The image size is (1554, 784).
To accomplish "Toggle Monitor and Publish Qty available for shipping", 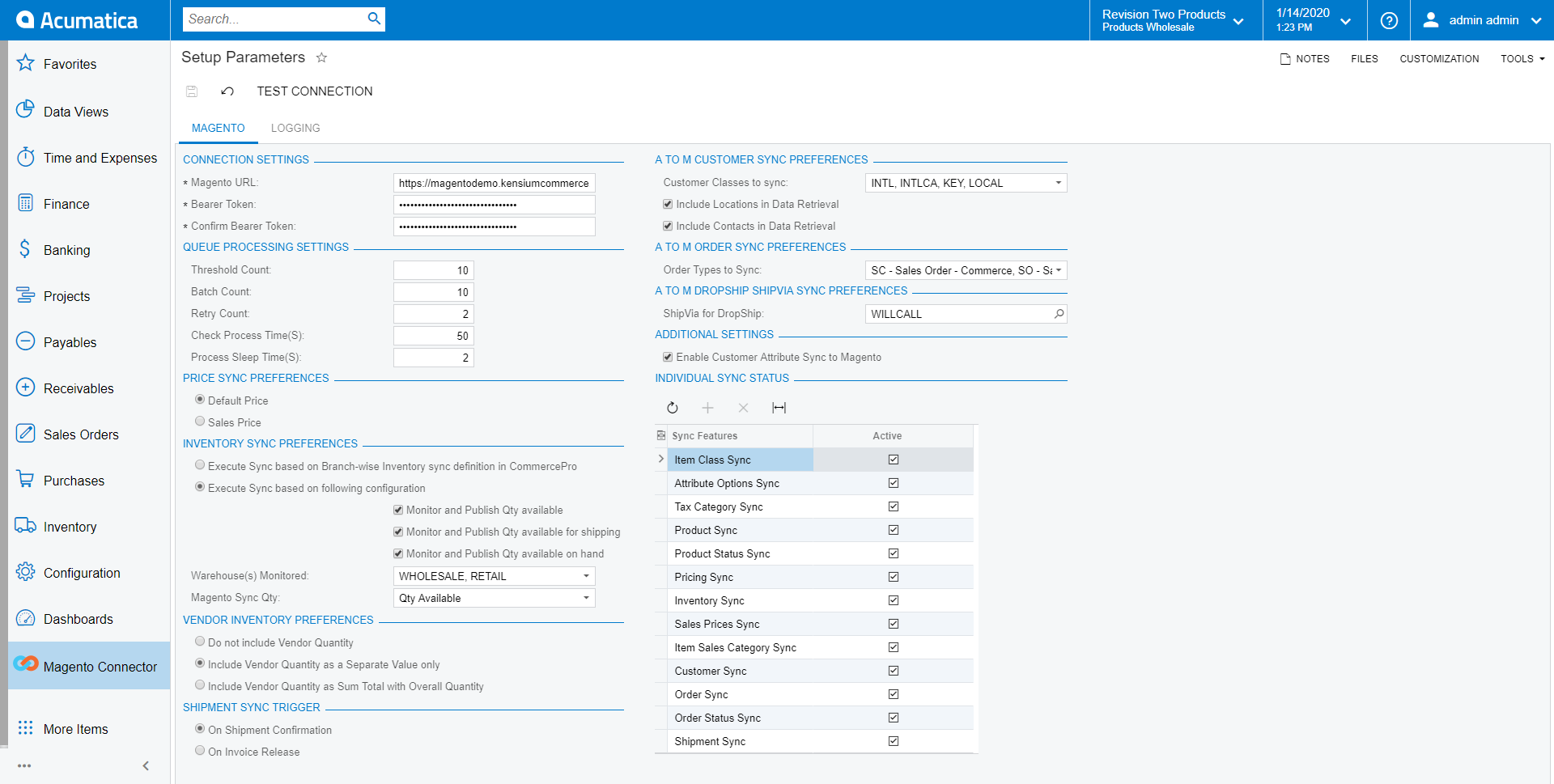I will coord(398,532).
